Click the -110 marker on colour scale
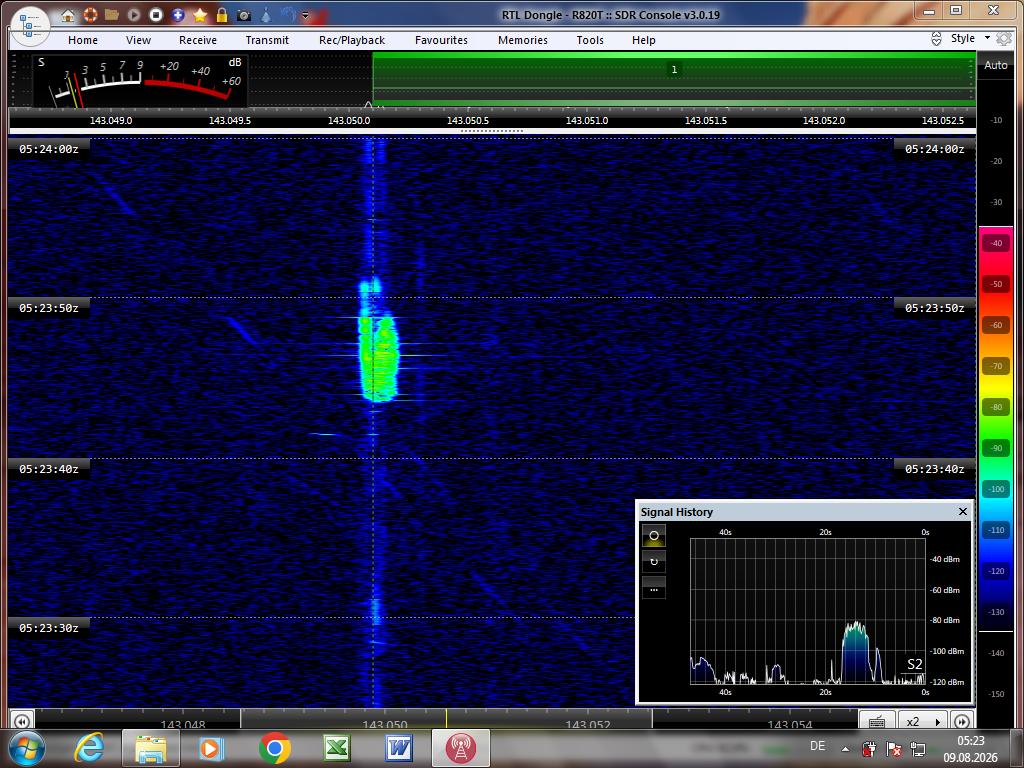The height and width of the screenshot is (768, 1024). click(996, 530)
